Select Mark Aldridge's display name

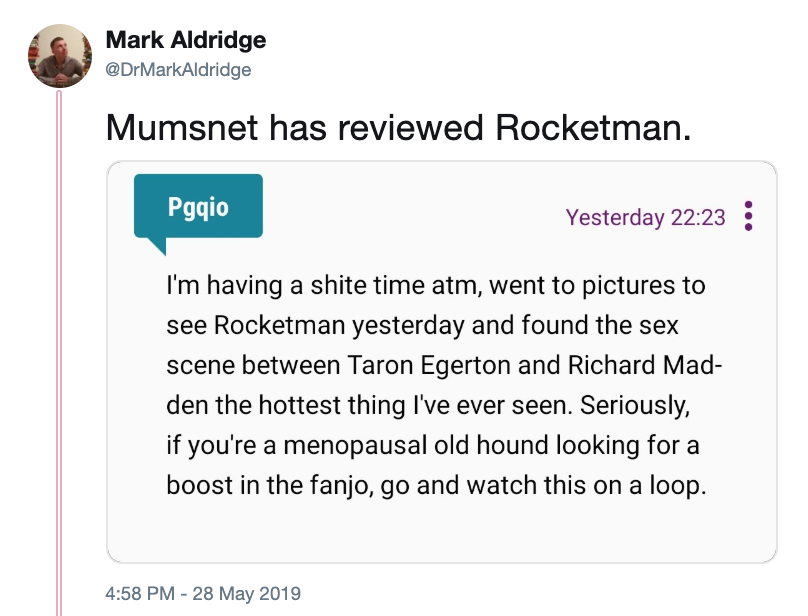[186, 41]
